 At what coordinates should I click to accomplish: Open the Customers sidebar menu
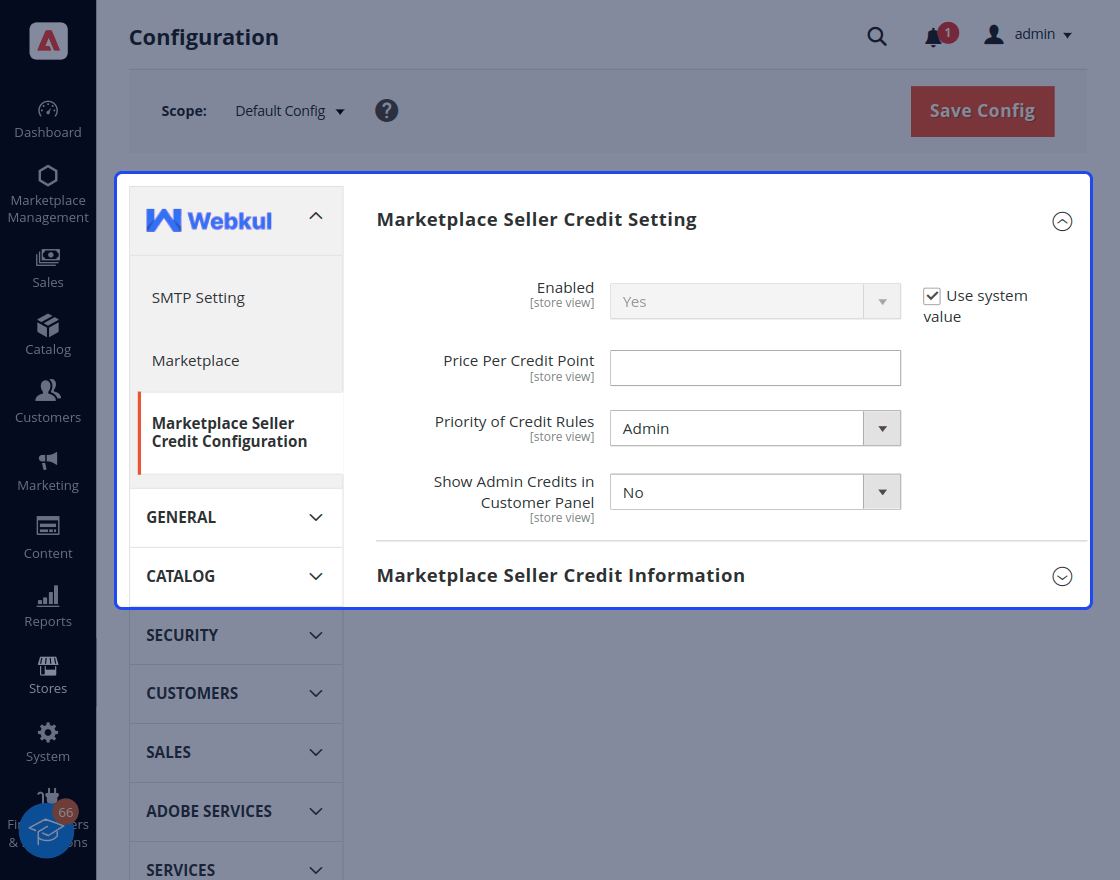[x=48, y=402]
